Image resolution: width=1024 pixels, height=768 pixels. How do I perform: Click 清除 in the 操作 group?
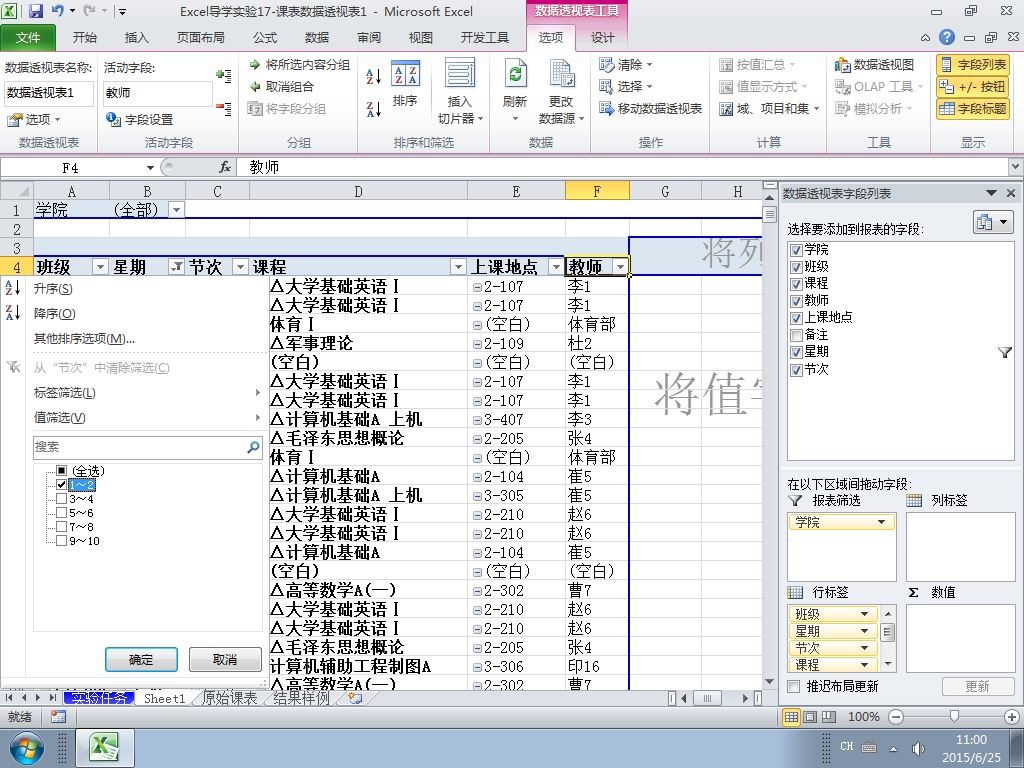pos(626,65)
